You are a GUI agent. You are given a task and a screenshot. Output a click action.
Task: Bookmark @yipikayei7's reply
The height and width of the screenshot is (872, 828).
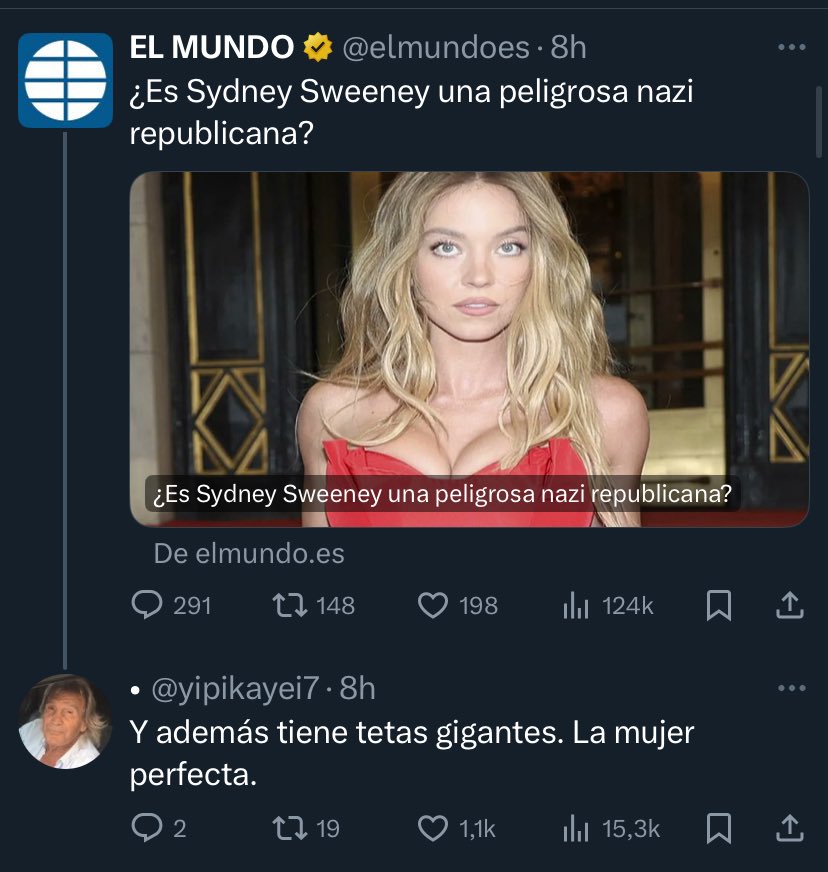pyautogui.click(x=721, y=828)
